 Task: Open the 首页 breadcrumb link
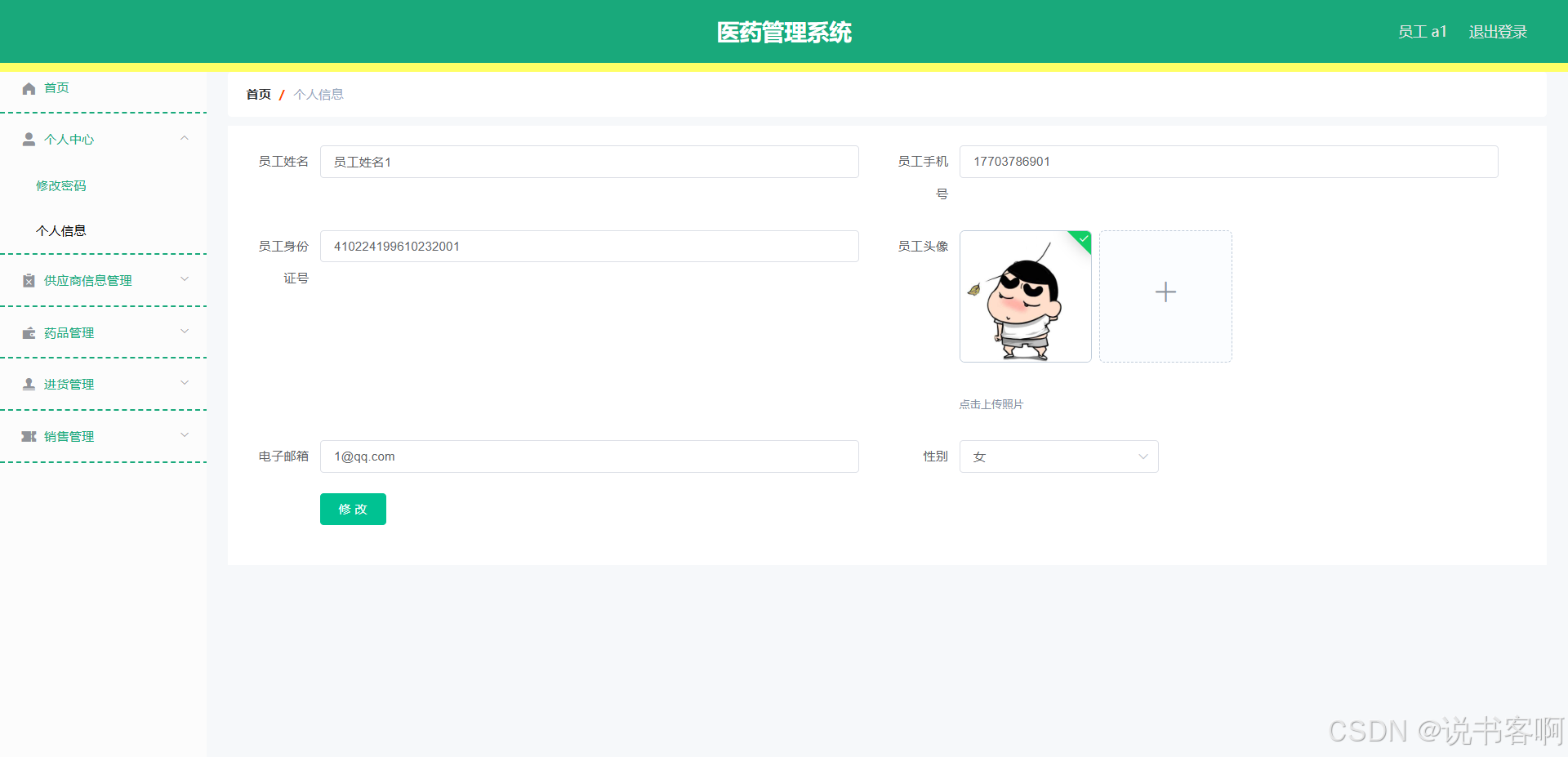pyautogui.click(x=257, y=94)
